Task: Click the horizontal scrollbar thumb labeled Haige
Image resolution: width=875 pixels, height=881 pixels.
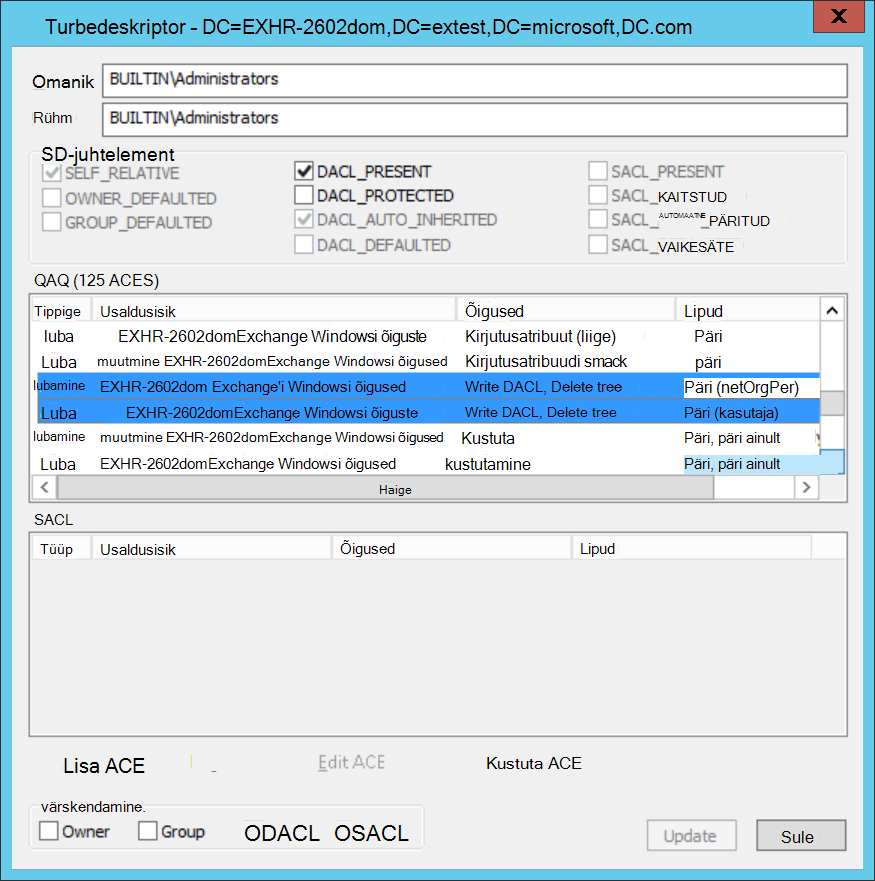Action: point(386,488)
